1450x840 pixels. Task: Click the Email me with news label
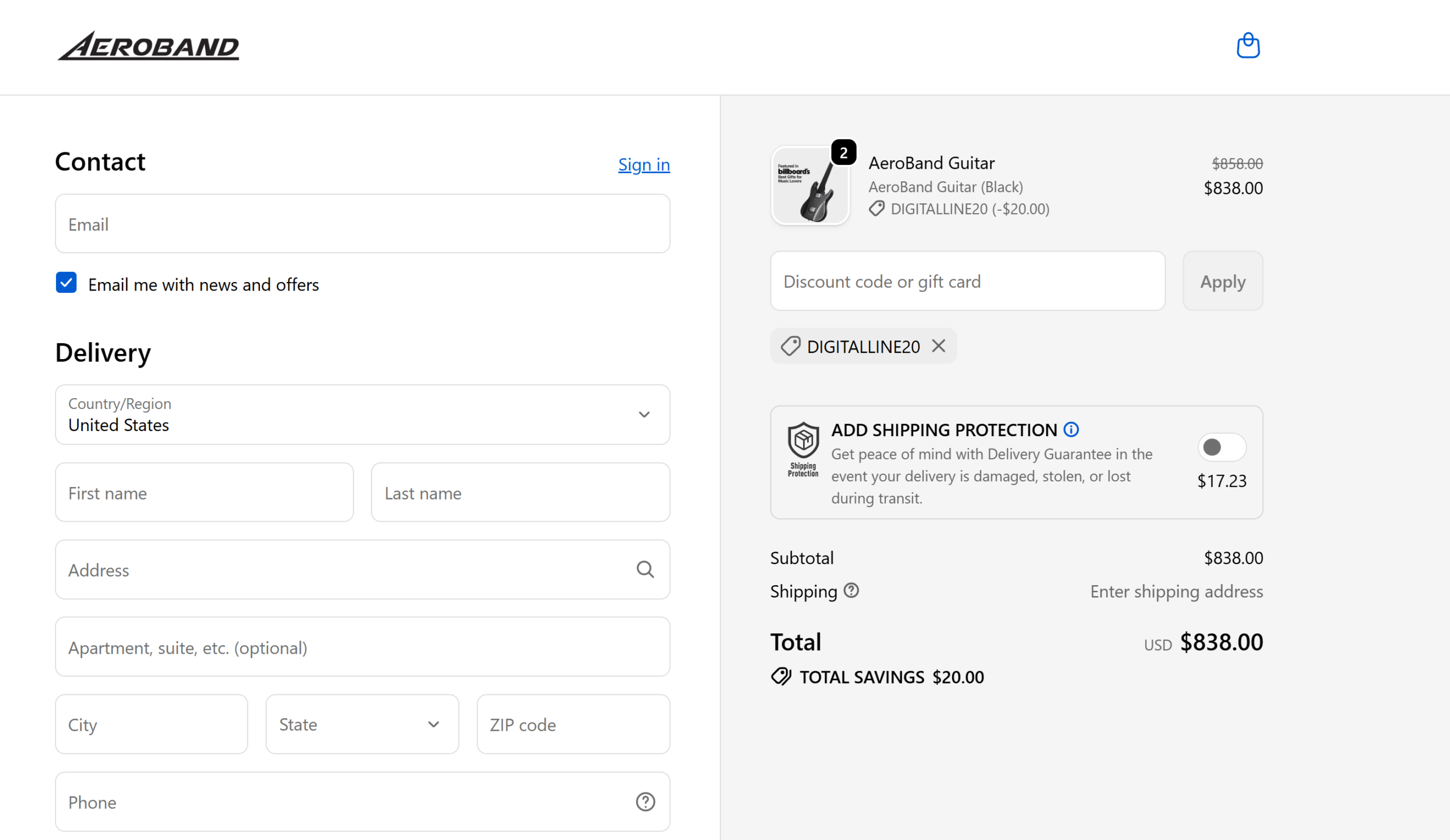click(204, 284)
